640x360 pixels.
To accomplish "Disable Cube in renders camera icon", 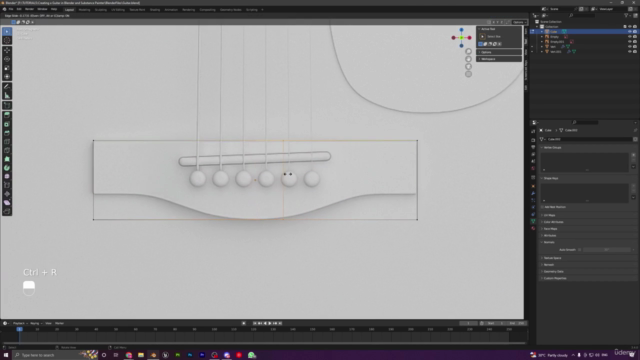I will pos(635,31).
